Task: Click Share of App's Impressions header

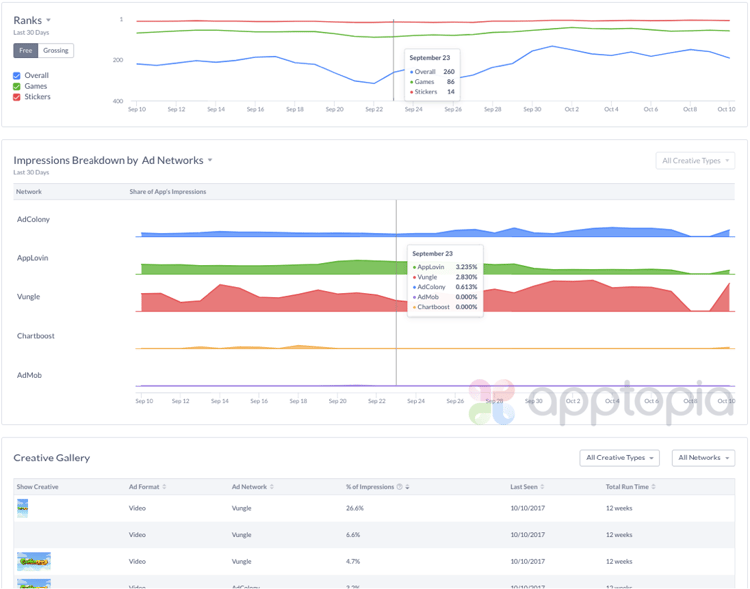Action: [168, 191]
